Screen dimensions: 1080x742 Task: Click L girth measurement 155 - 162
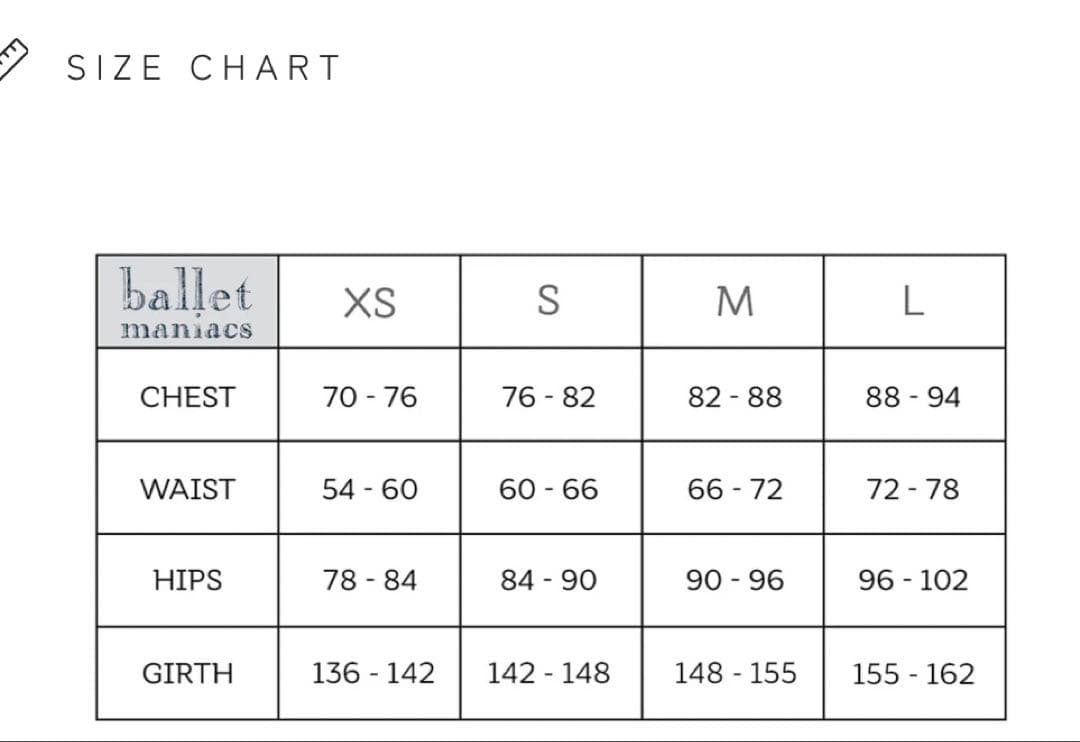(913, 673)
